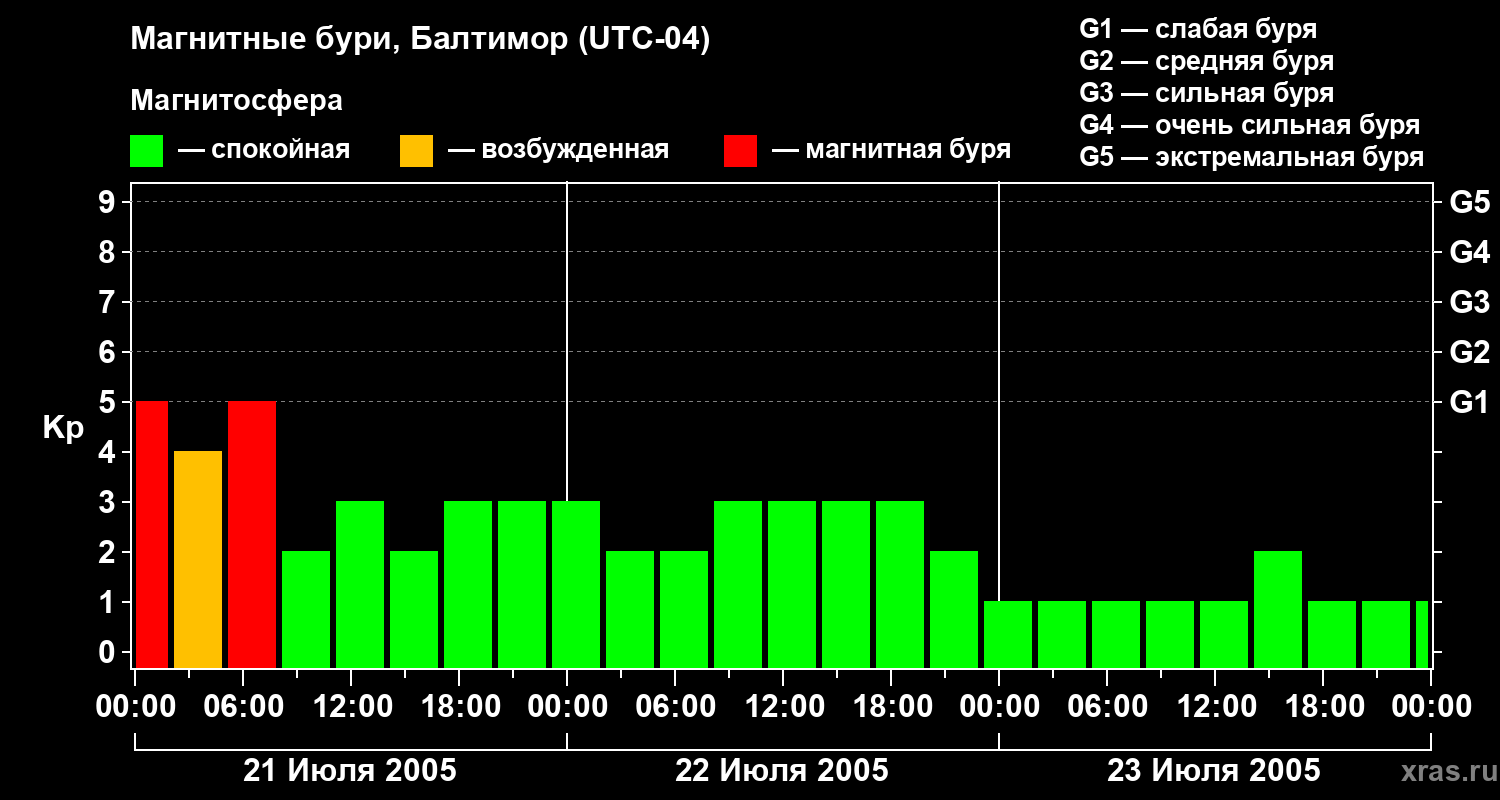Click the red bar starting at 00:00 on 21 Июля
Screen dimensions: 1500x800
pyautogui.click(x=152, y=534)
